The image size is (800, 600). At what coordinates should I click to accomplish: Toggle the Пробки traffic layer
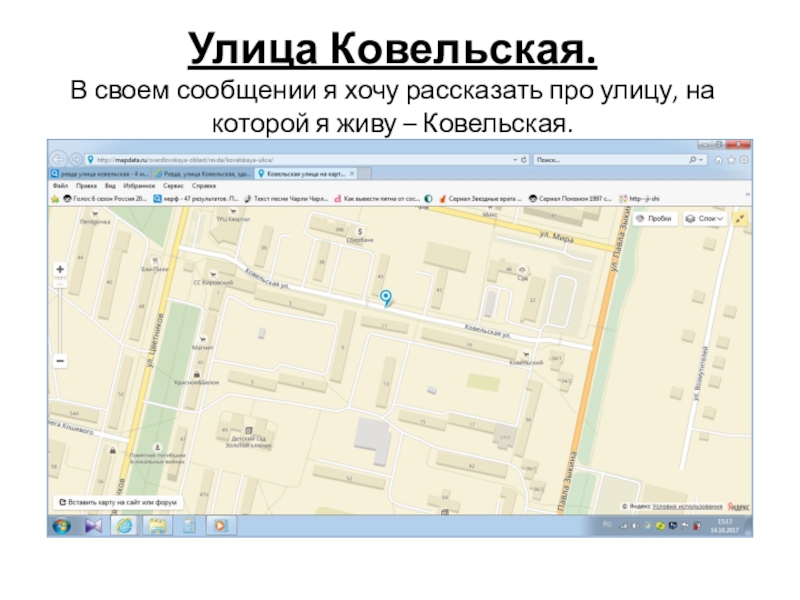click(654, 218)
